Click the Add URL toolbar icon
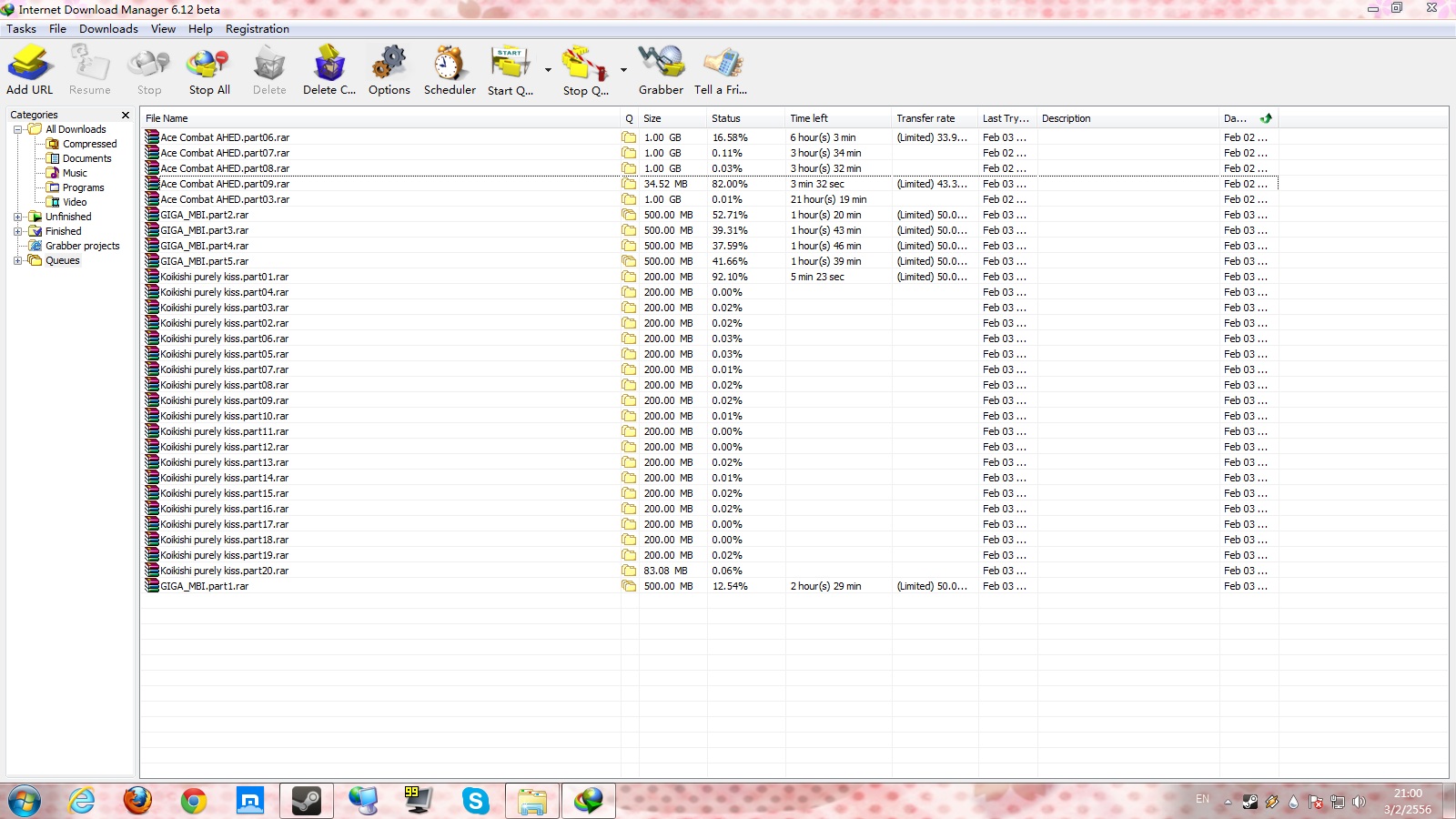Viewport: 1456px width, 819px height. (30, 70)
